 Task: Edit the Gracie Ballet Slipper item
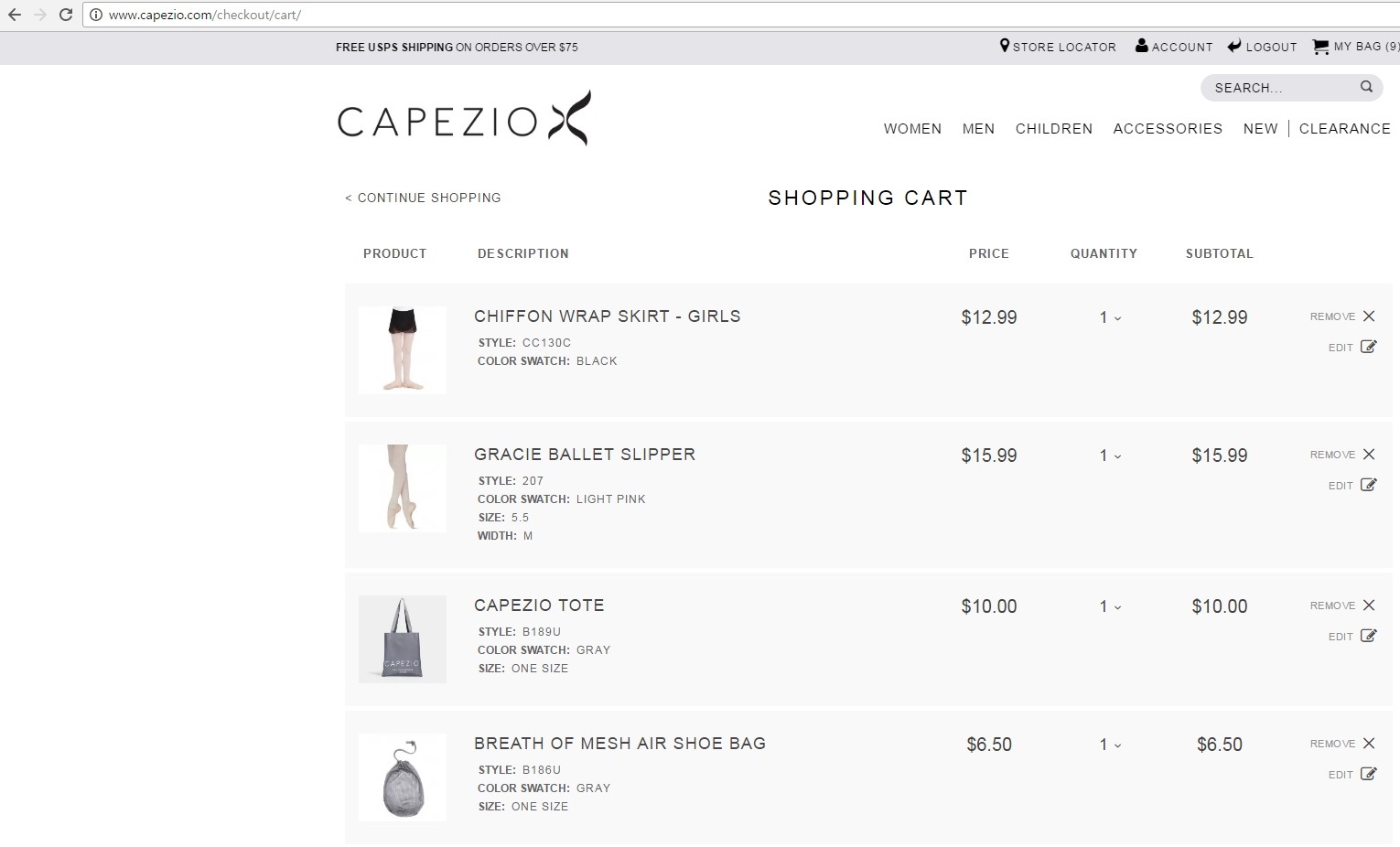[1352, 486]
